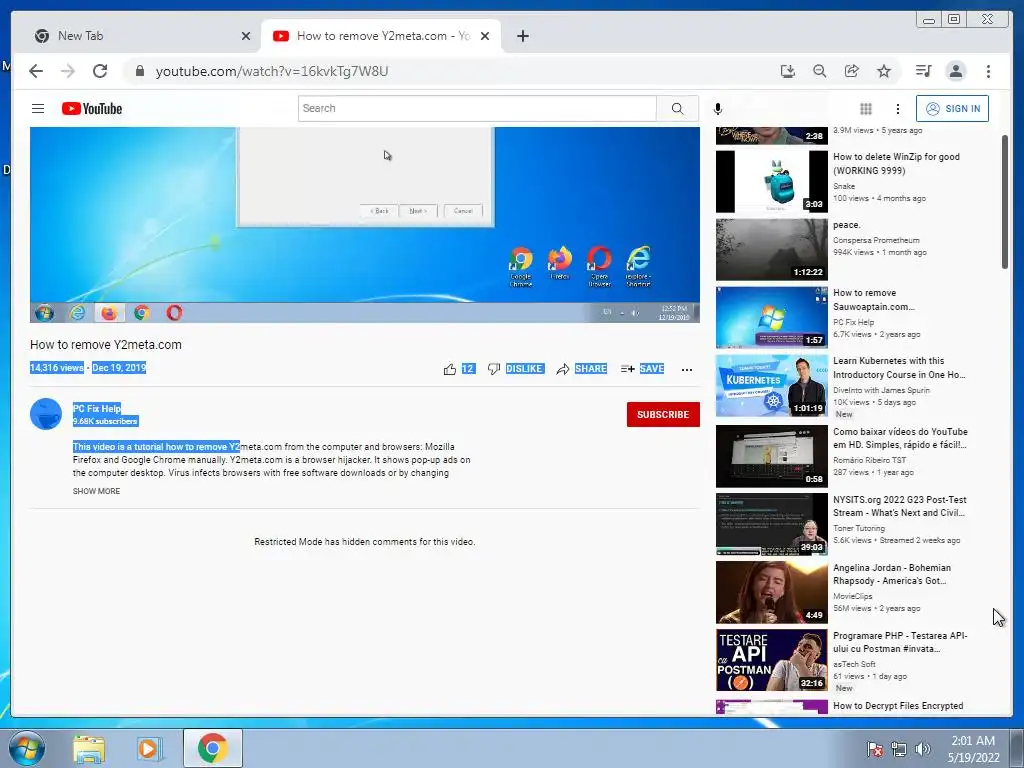This screenshot has height=768, width=1024.
Task: Focus the YouTube Search field
Action: pos(477,108)
